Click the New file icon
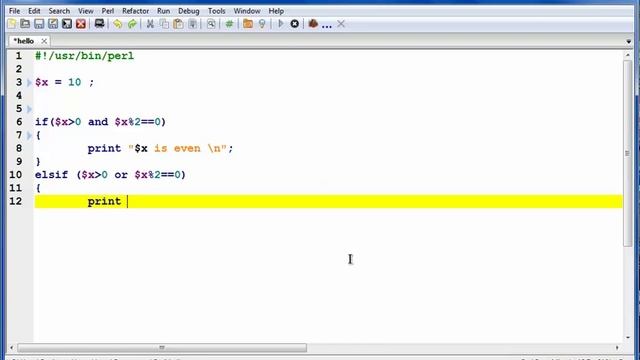 point(12,24)
